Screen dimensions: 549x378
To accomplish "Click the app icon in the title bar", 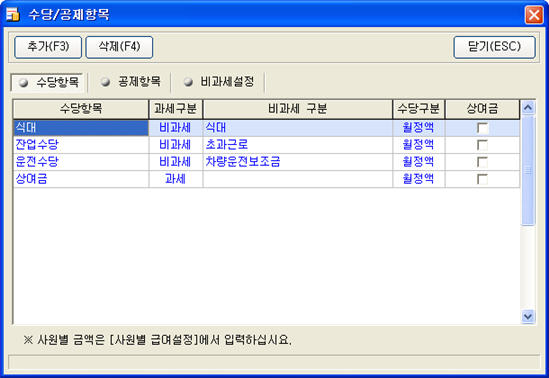I will (x=13, y=14).
